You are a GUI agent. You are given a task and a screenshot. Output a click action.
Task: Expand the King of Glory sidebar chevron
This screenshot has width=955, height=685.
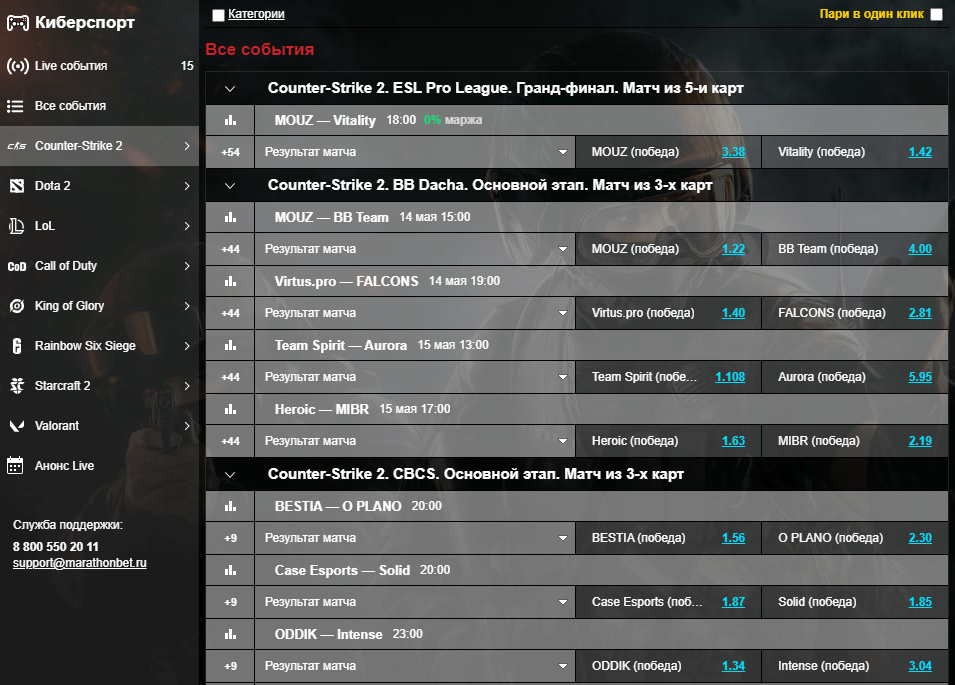187,306
